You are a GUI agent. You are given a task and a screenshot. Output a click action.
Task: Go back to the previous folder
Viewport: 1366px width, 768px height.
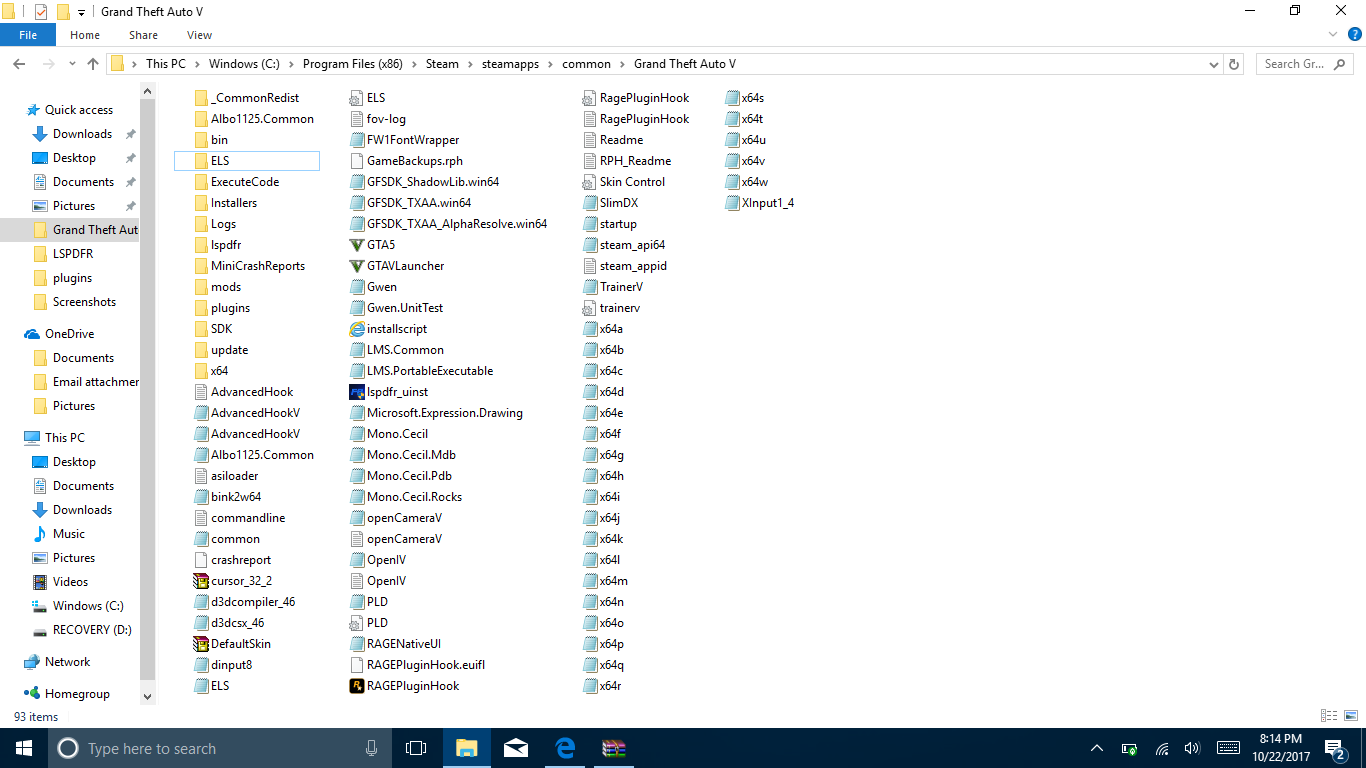(19, 64)
